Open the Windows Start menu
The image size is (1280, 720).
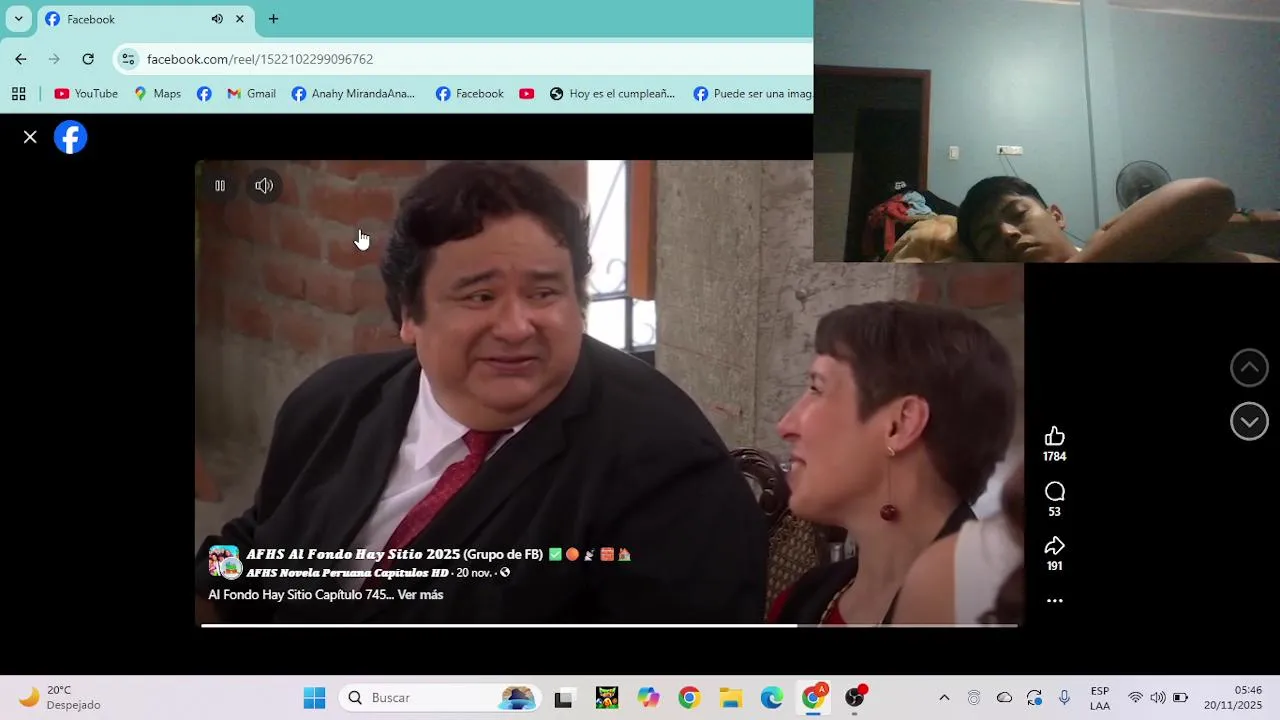[x=314, y=697]
